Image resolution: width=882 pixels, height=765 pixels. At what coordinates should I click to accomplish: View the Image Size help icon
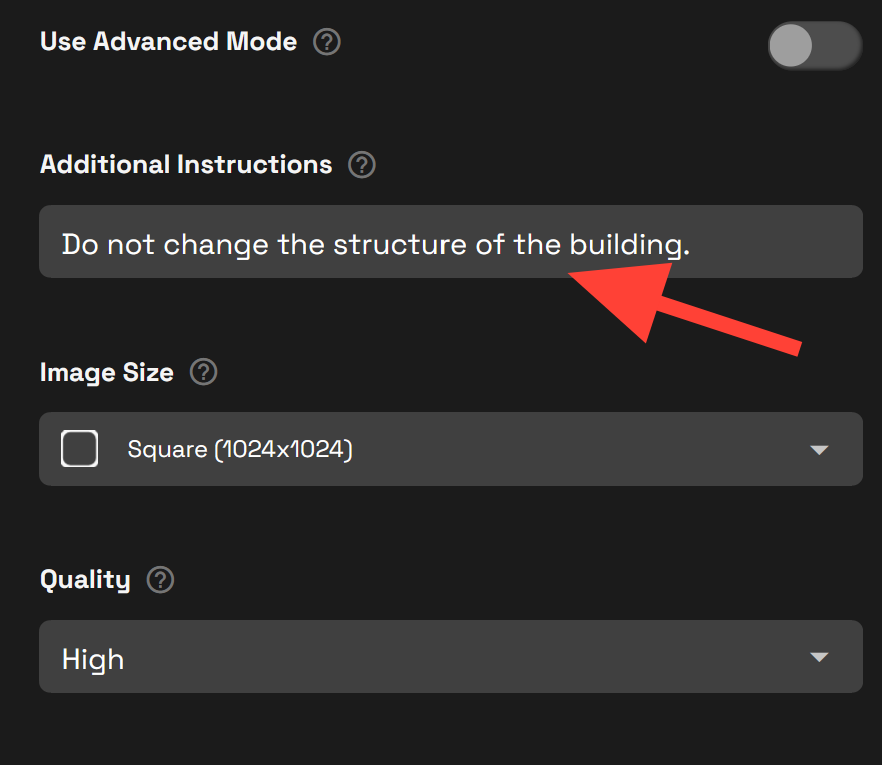coord(203,372)
